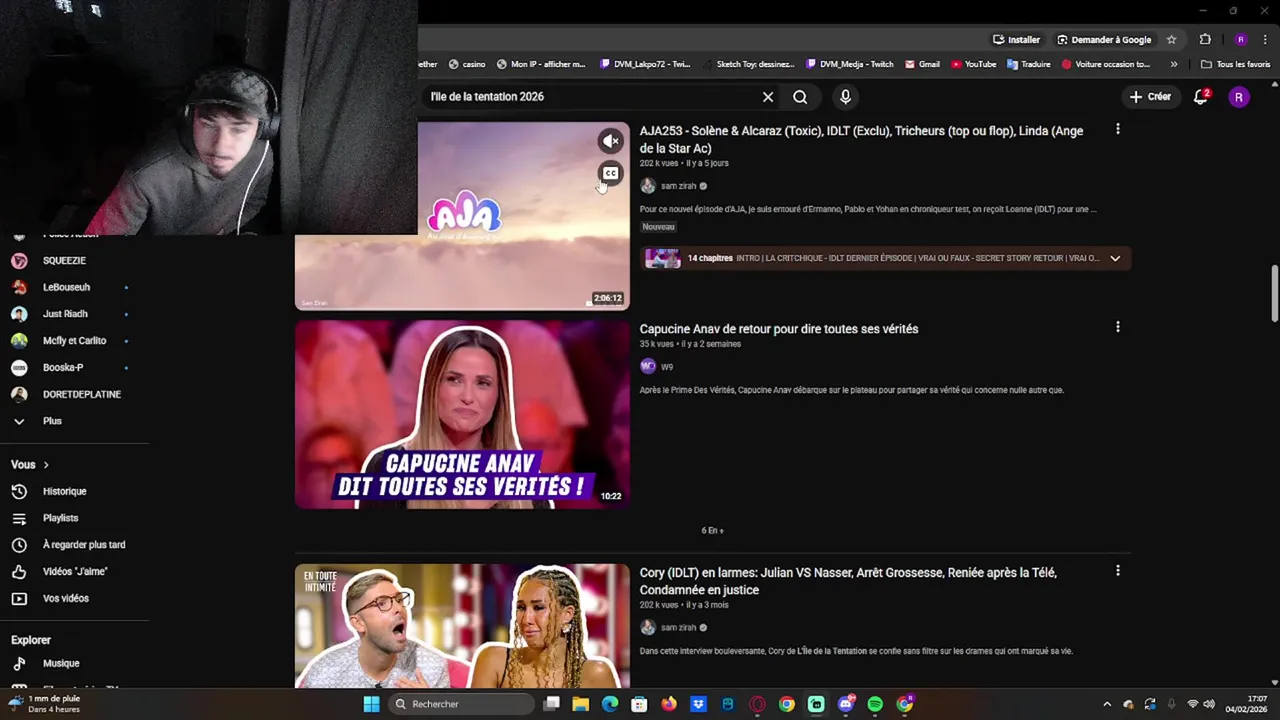Open the DVM_Medja Twitch bookmark

(x=850, y=64)
